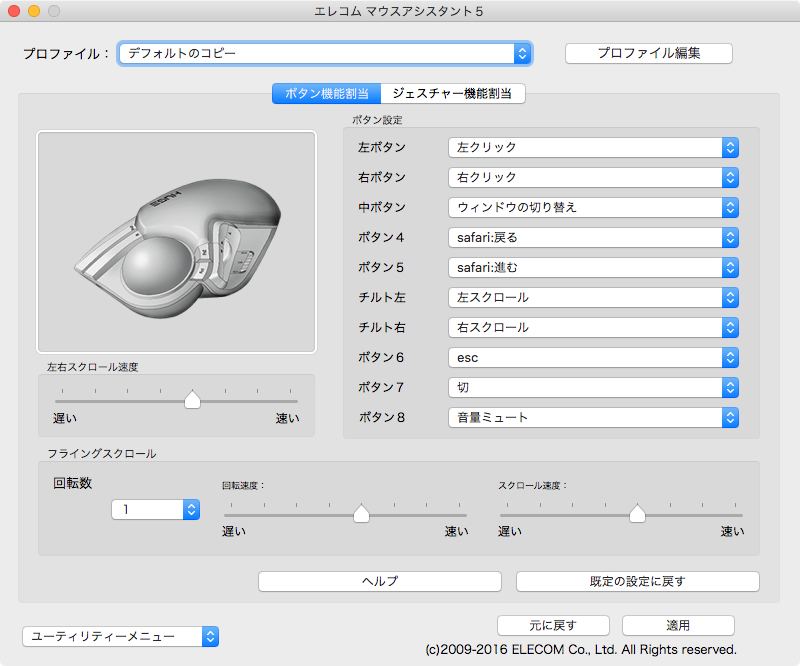Image resolution: width=800 pixels, height=666 pixels.
Task: Open the ボタン4 dropdown showing safari:戻る
Action: (x=593, y=238)
